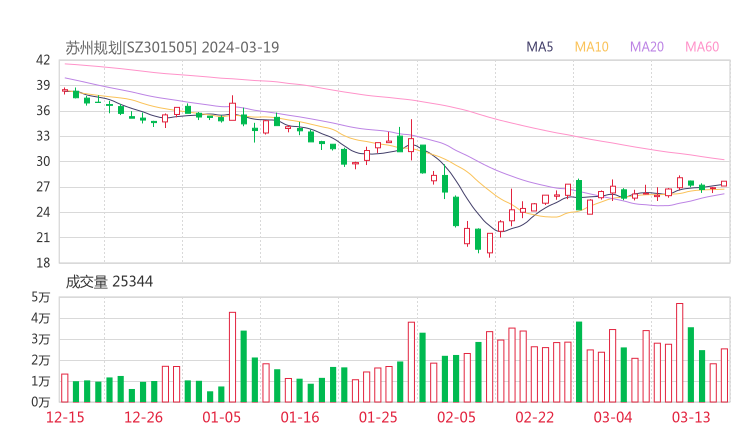Select the 12-15 date on the axis
Screen dimensions: 740x440
click(x=65, y=417)
